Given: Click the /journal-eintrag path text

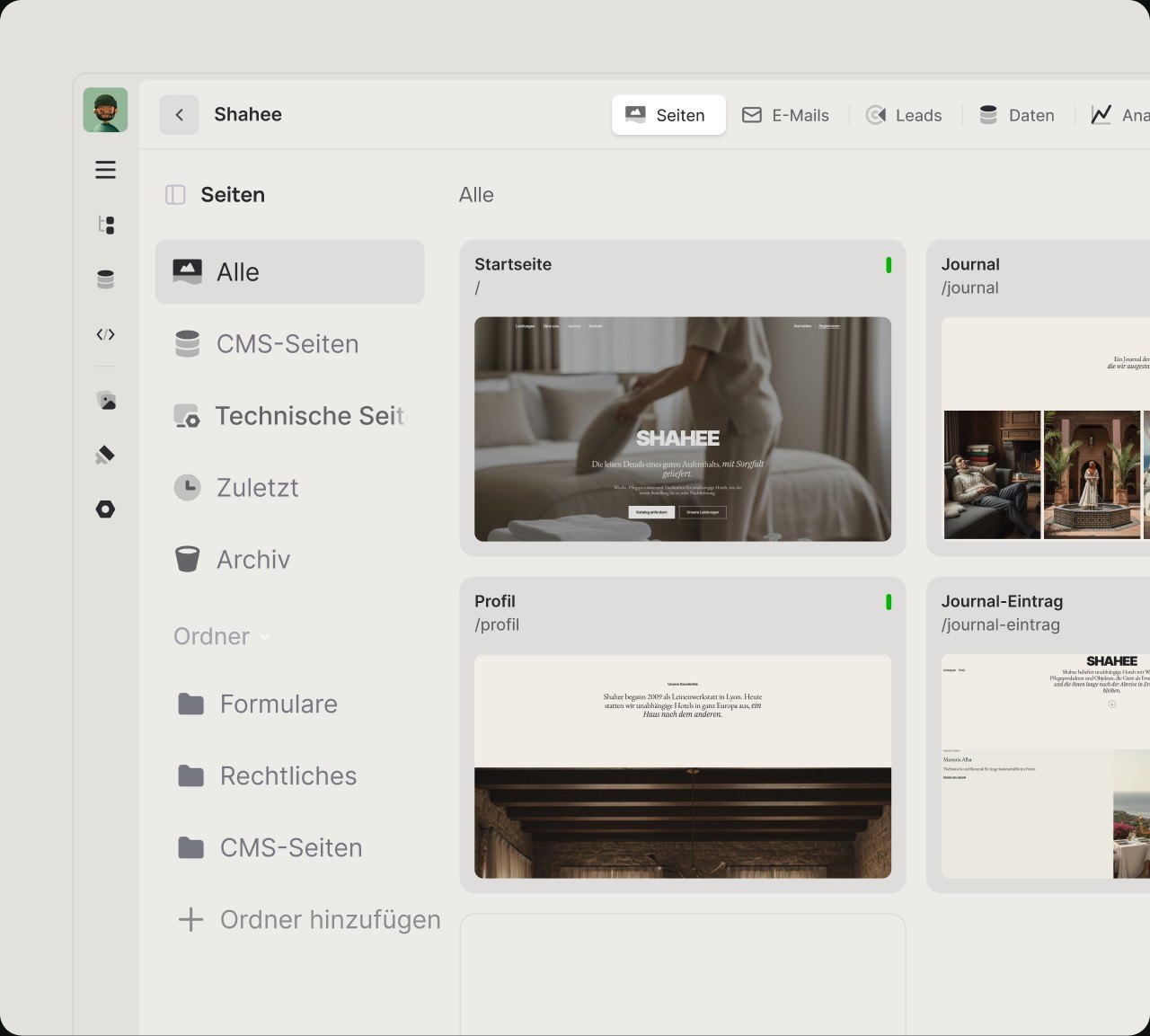Looking at the screenshot, I should [x=1001, y=624].
